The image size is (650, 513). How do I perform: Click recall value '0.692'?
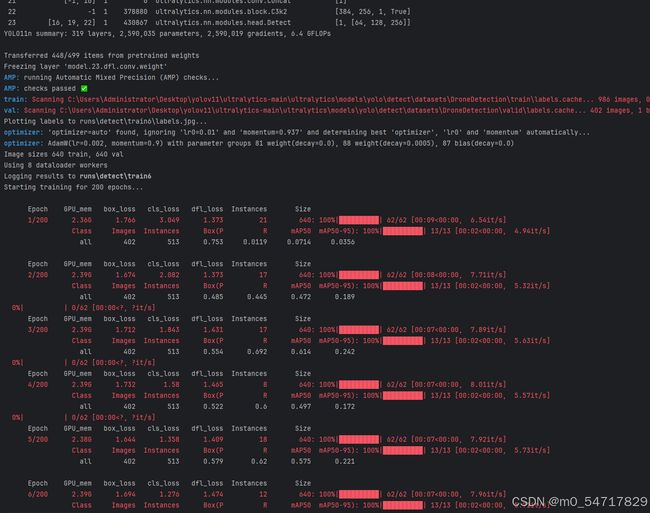[x=257, y=352]
